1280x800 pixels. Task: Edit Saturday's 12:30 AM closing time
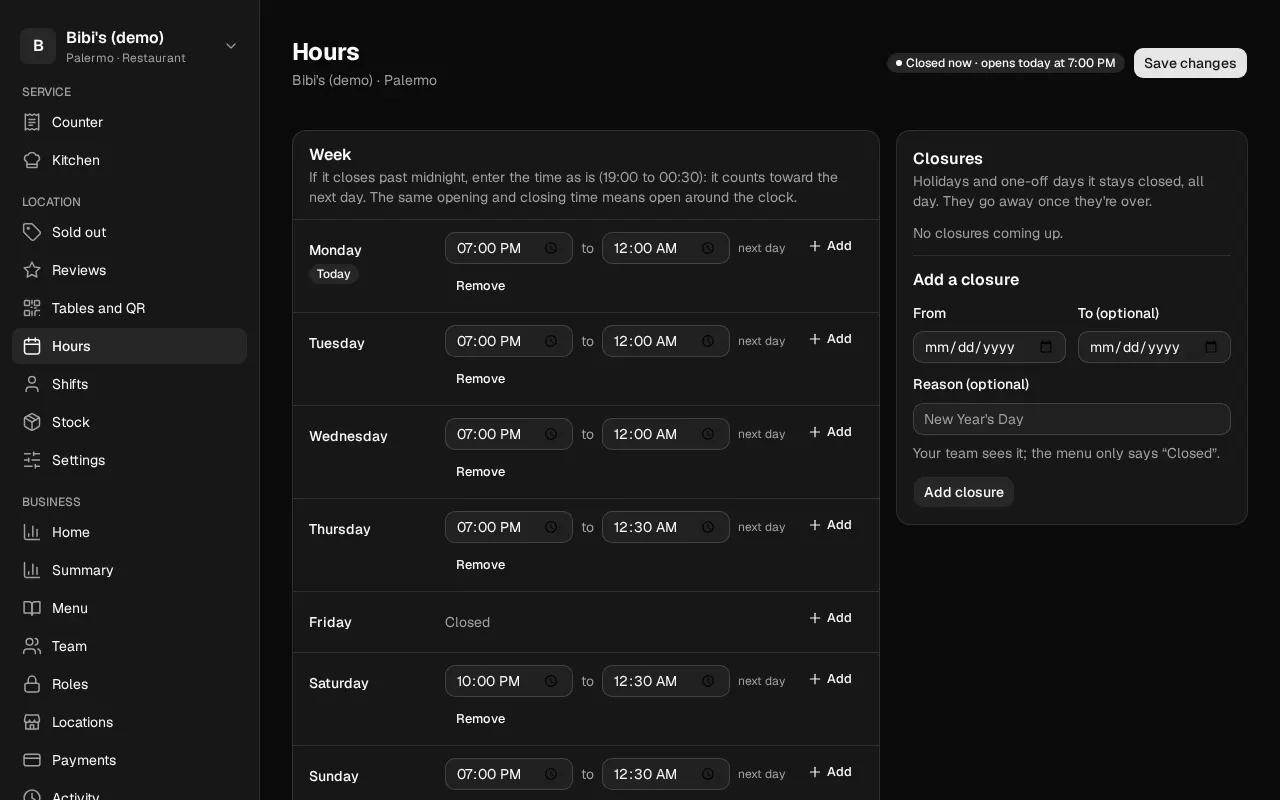click(665, 681)
